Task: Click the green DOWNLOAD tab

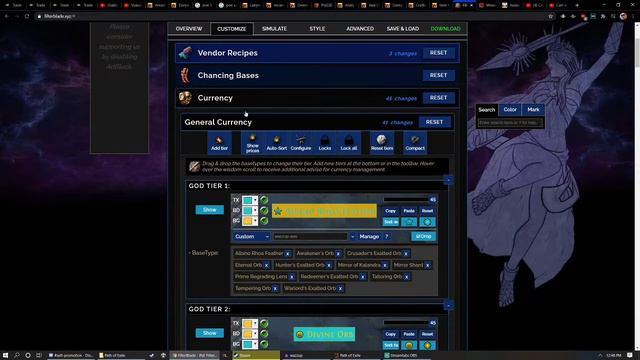Action: pyautogui.click(x=445, y=29)
